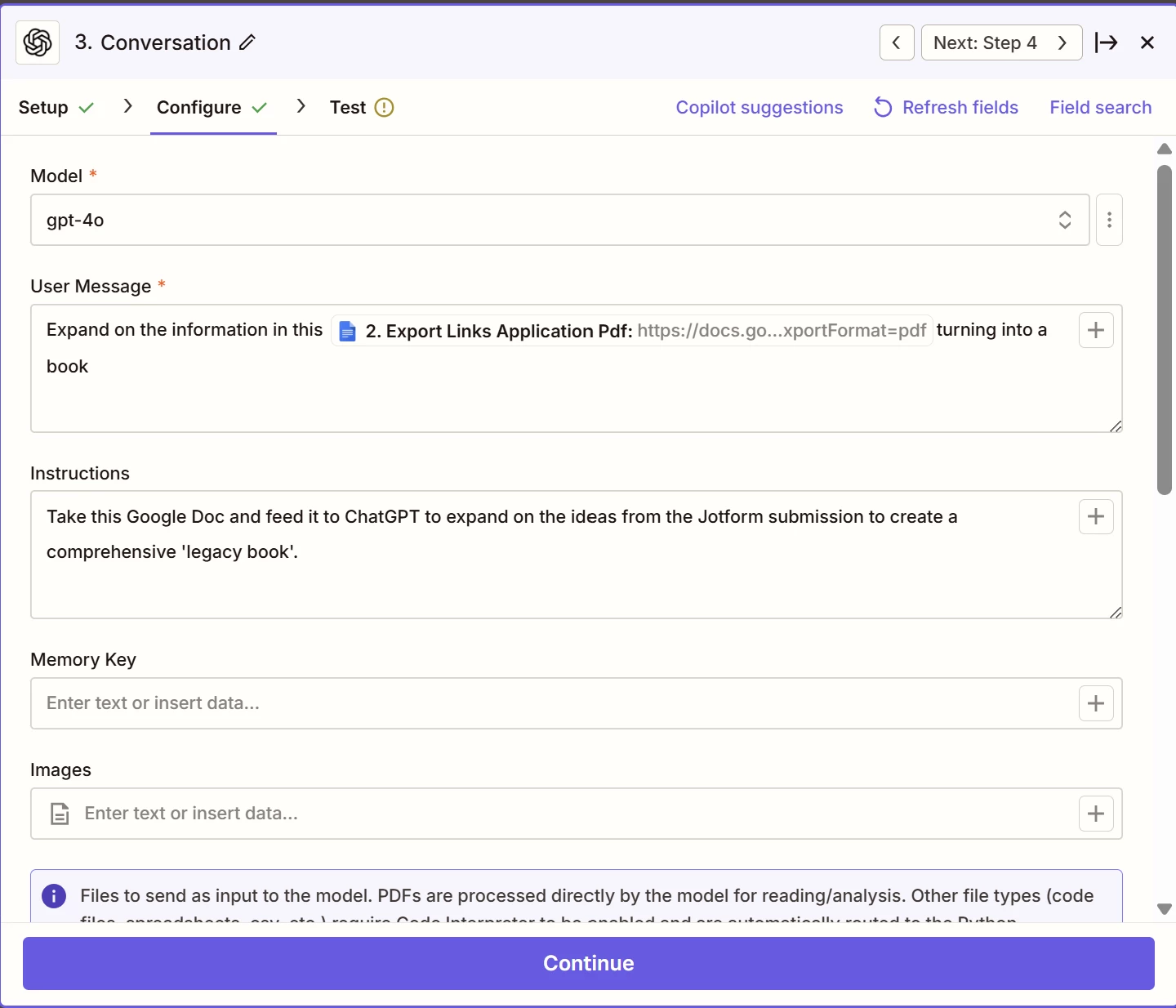This screenshot has height=1008, width=1176.
Task: Click the Export Links Application Pdf data pill
Action: pyautogui.click(x=632, y=331)
